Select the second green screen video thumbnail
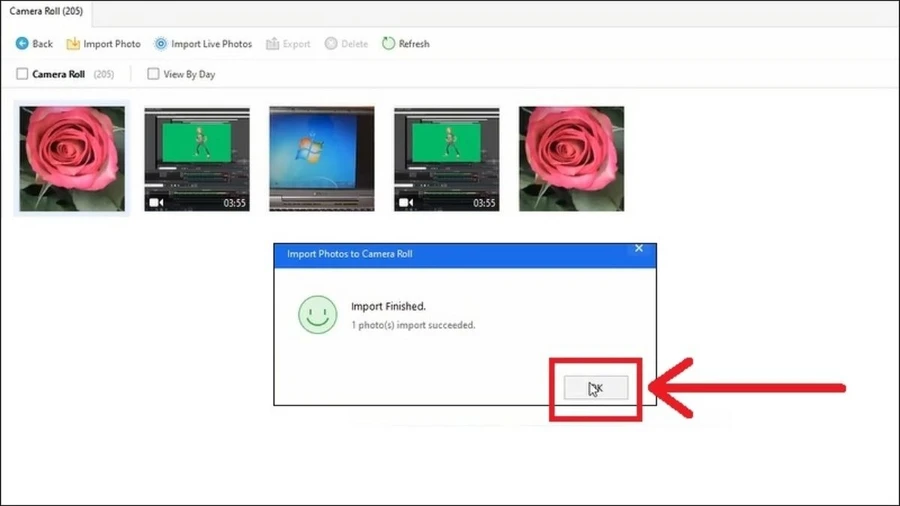The width and height of the screenshot is (900, 506). point(447,159)
